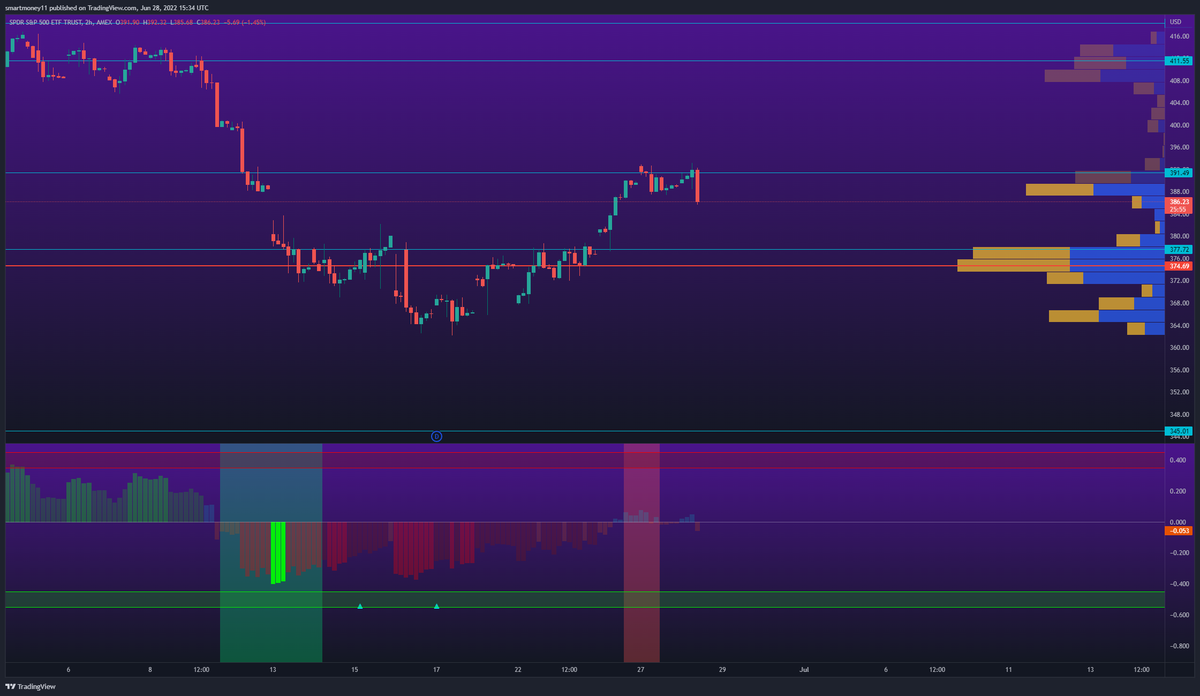Image resolution: width=1200 pixels, height=696 pixels.
Task: Click the widest gold volume profile bar near 374
Action: point(1013,265)
